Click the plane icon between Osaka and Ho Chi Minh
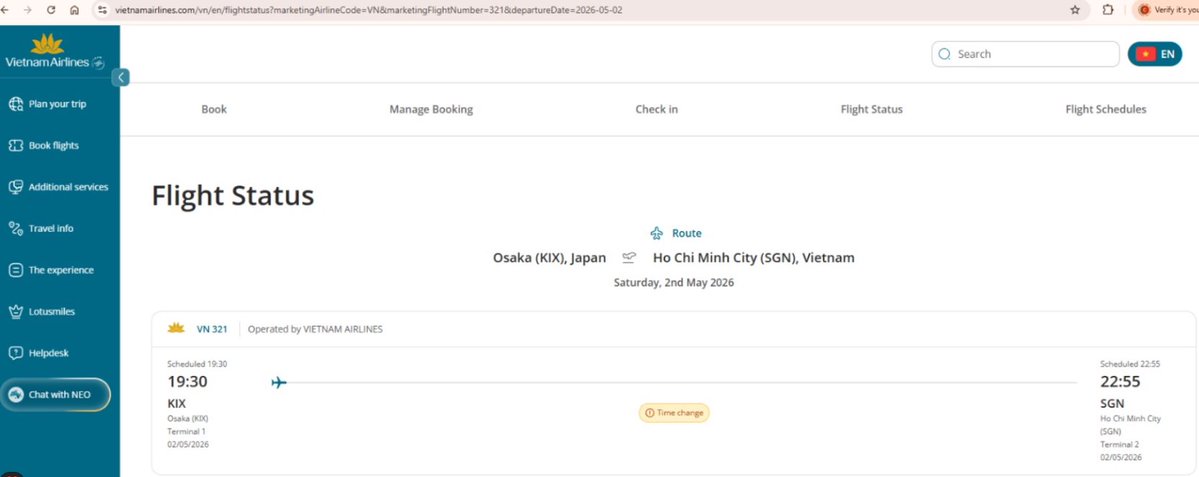The width and height of the screenshot is (1199, 477). click(x=629, y=258)
